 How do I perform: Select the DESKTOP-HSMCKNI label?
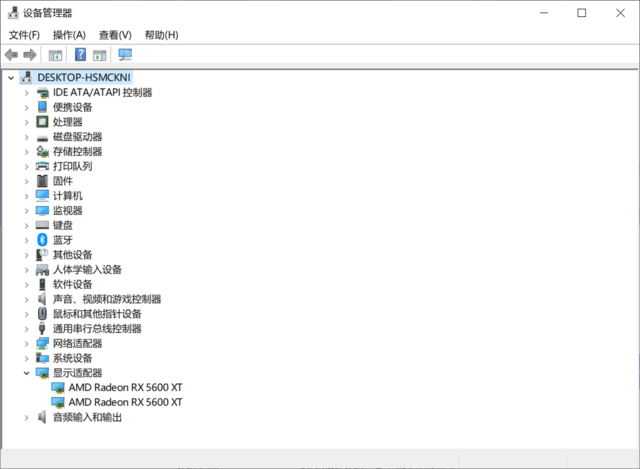point(84,78)
